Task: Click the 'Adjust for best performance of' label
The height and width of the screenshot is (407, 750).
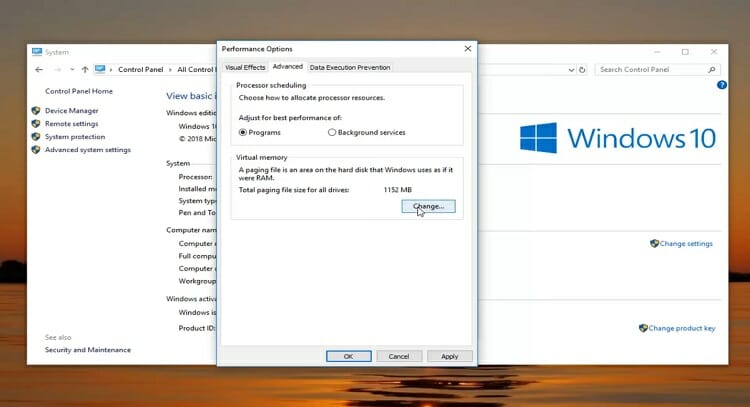Action: point(290,118)
